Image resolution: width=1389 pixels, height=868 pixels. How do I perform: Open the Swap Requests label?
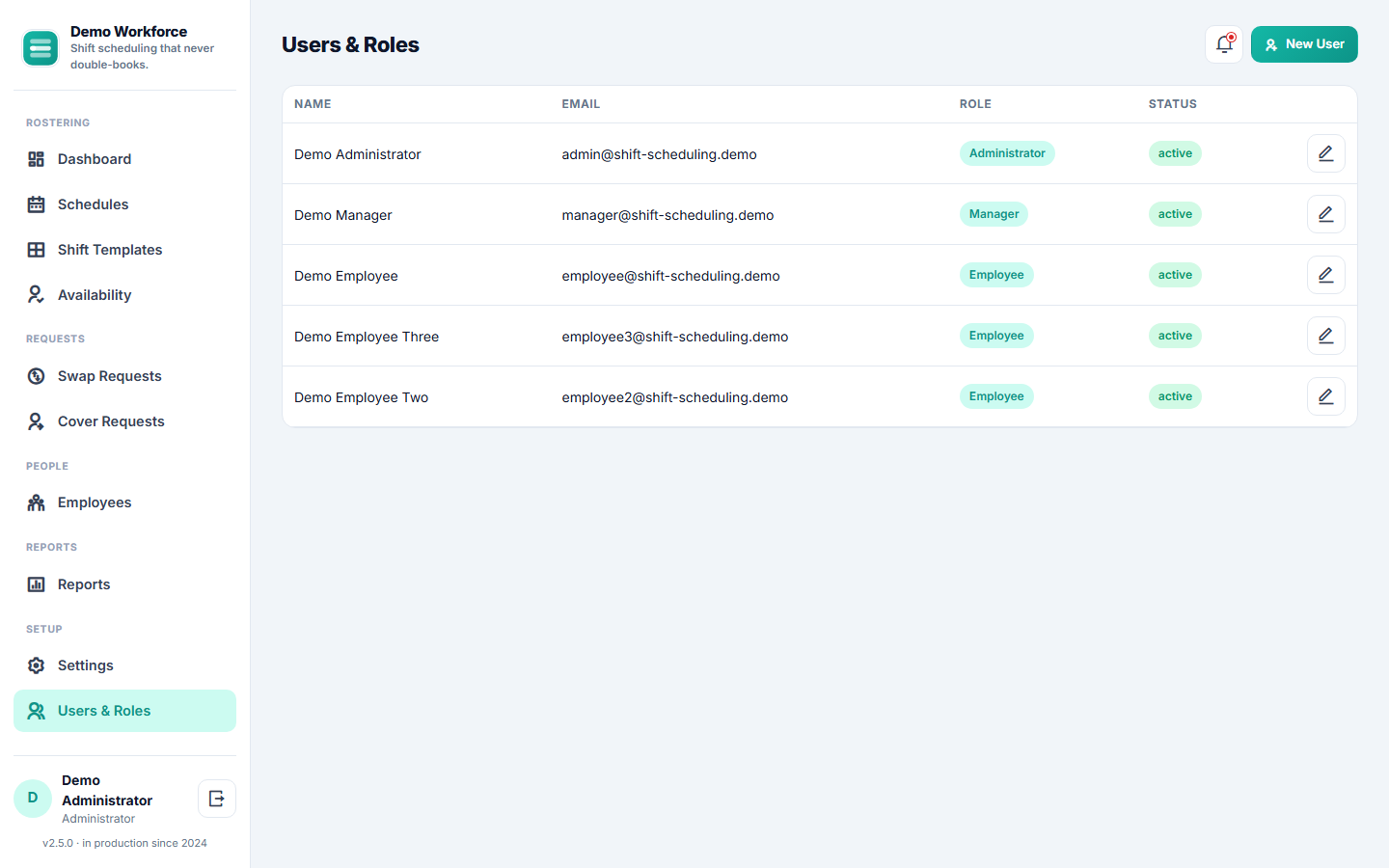pos(110,376)
